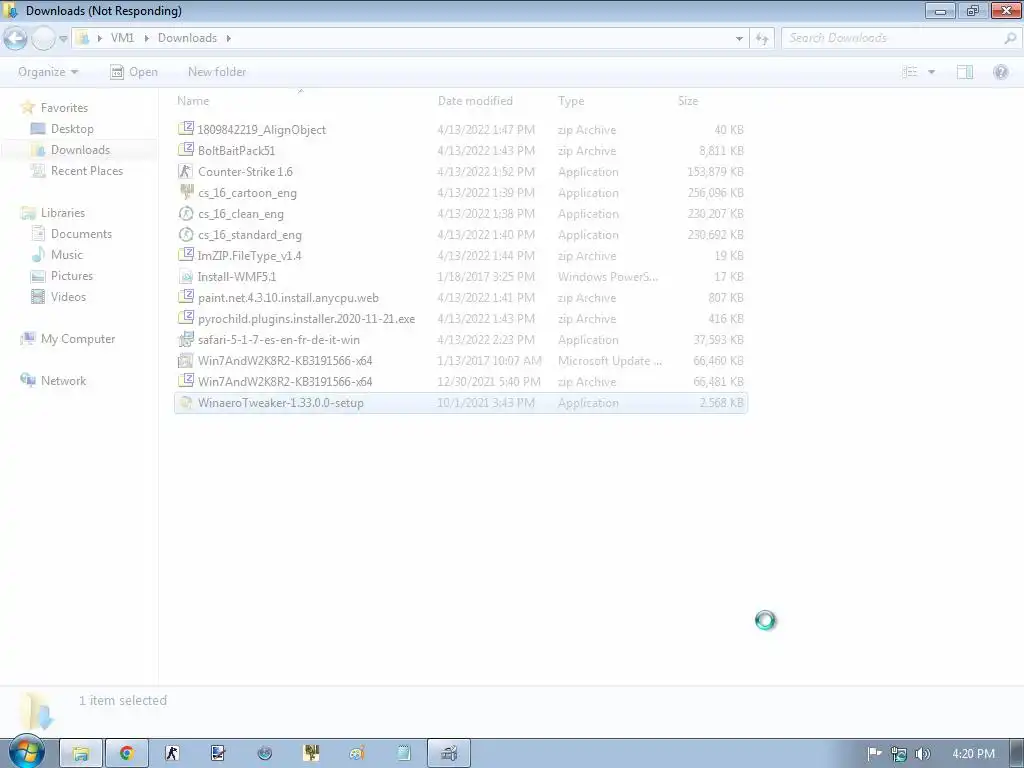1024x768 pixels.
Task: Open the Documents library
Action: click(x=81, y=234)
